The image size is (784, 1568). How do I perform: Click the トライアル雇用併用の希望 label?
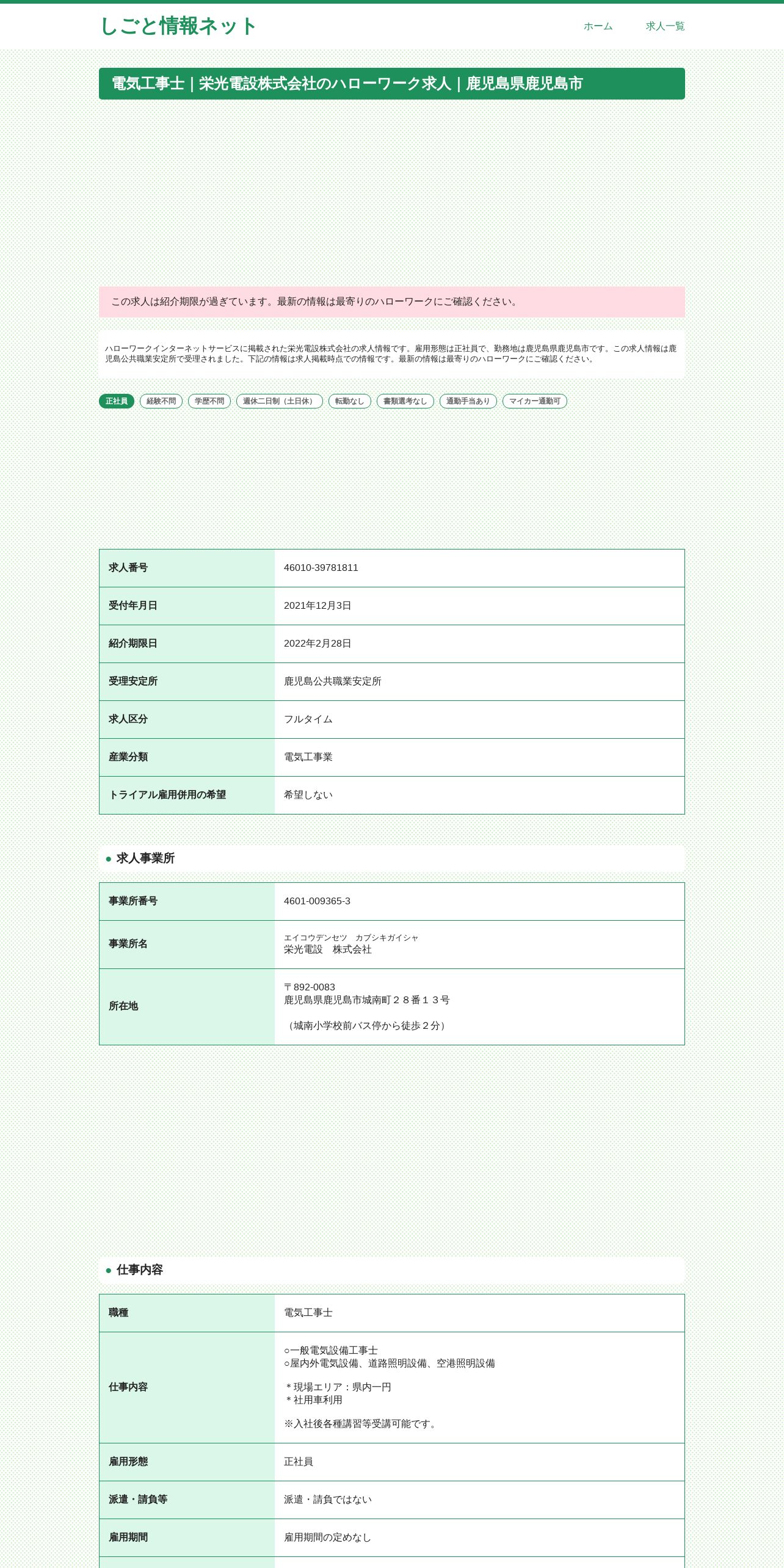pos(167,795)
